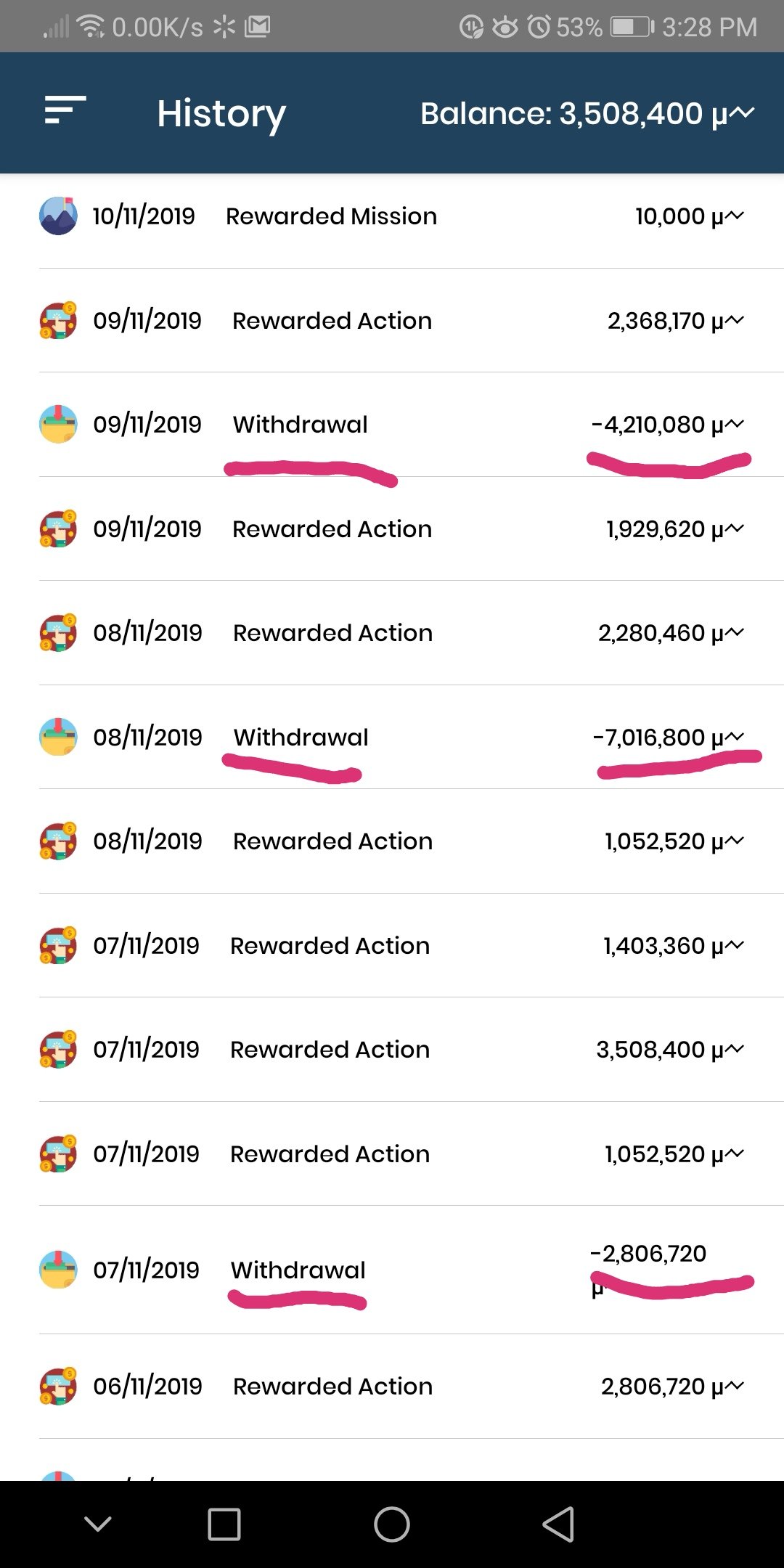Open the 10,000 Rewarded Mission entry
The width and height of the screenshot is (784, 1568).
click(392, 216)
